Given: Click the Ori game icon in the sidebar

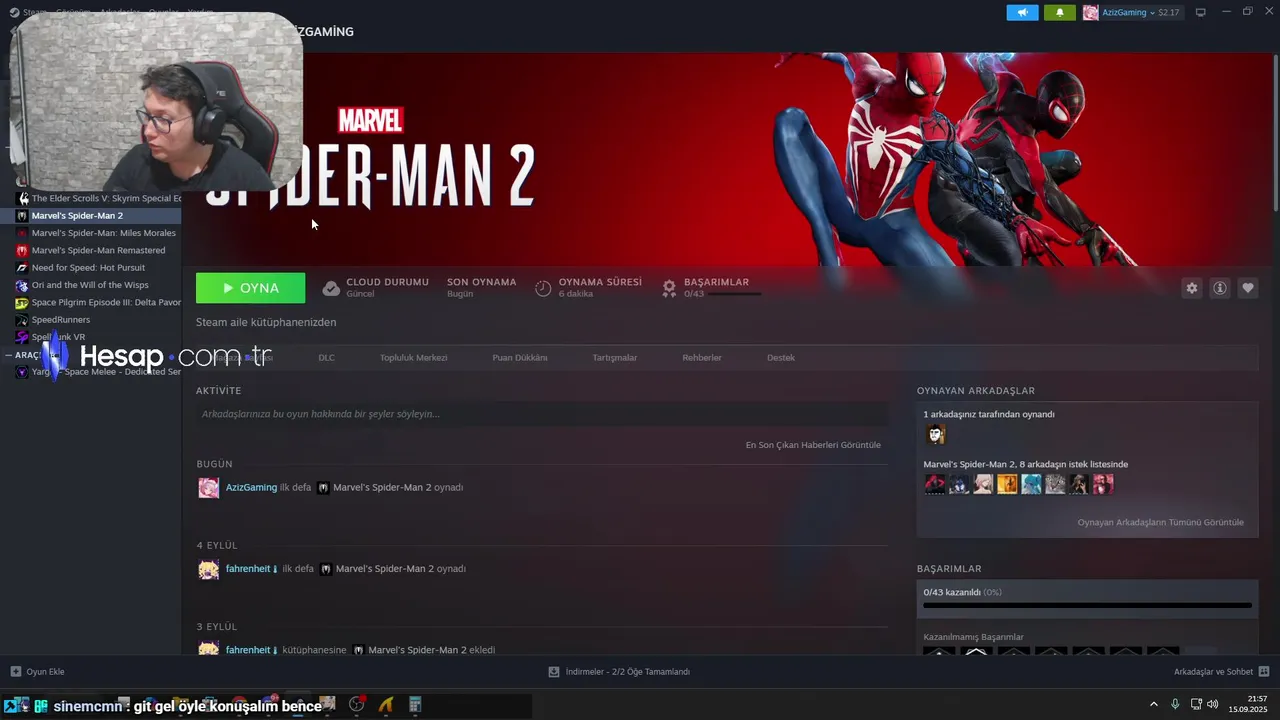Looking at the screenshot, I should click(x=22, y=285).
